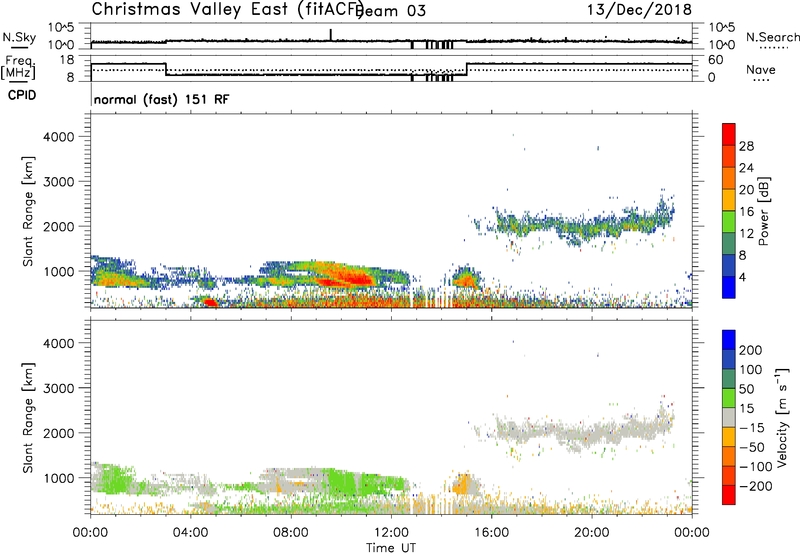Click "3000" on the velocity panel range axis
This screenshot has height=554, width=800.
tap(58, 388)
